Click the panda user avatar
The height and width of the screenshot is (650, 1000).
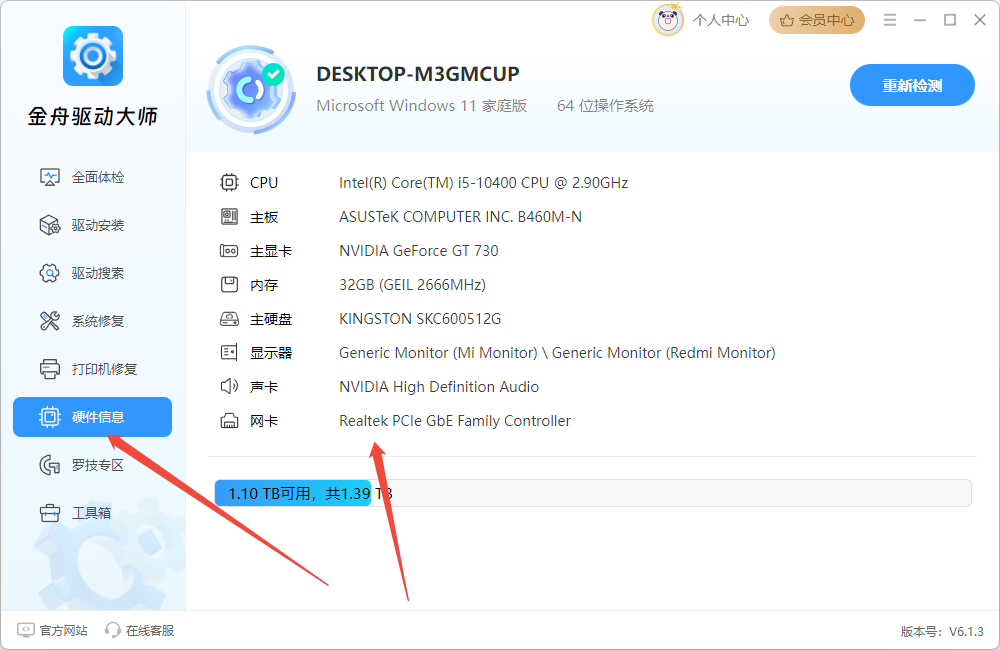668,20
